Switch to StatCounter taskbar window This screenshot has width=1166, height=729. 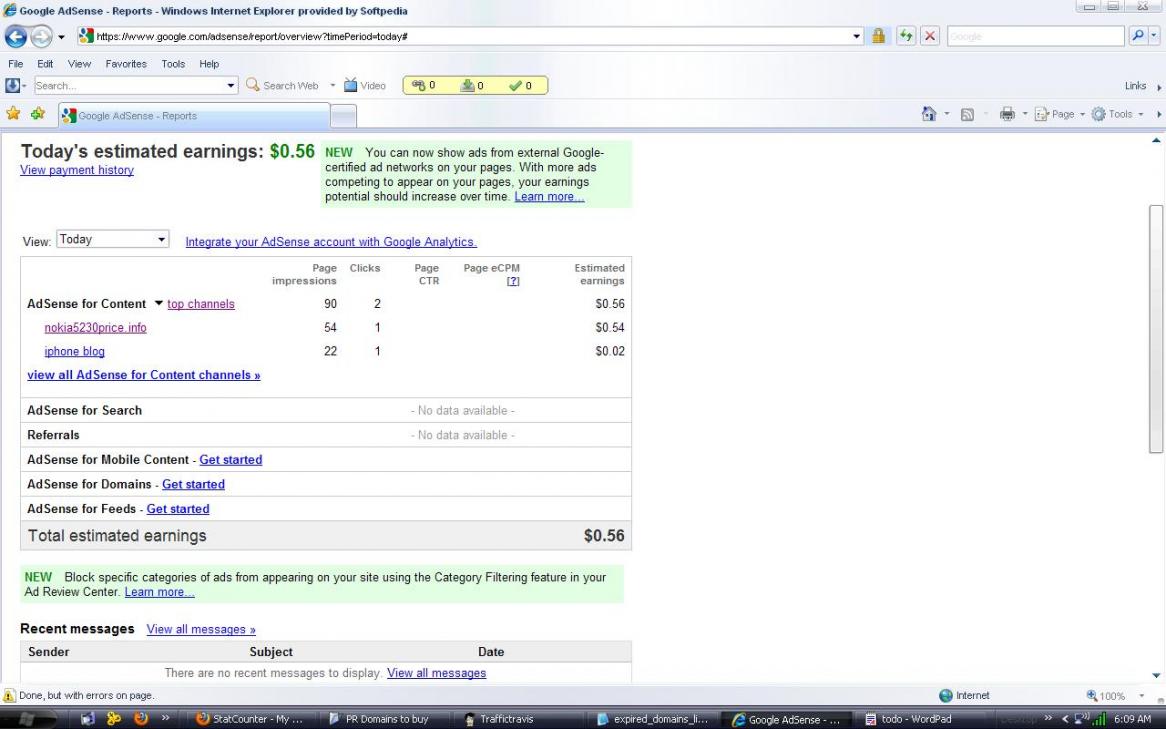point(249,719)
